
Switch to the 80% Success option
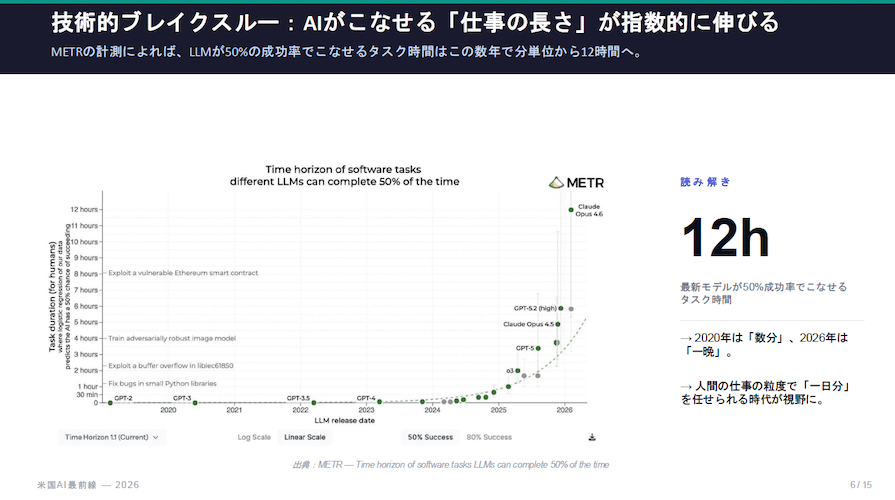coord(489,437)
